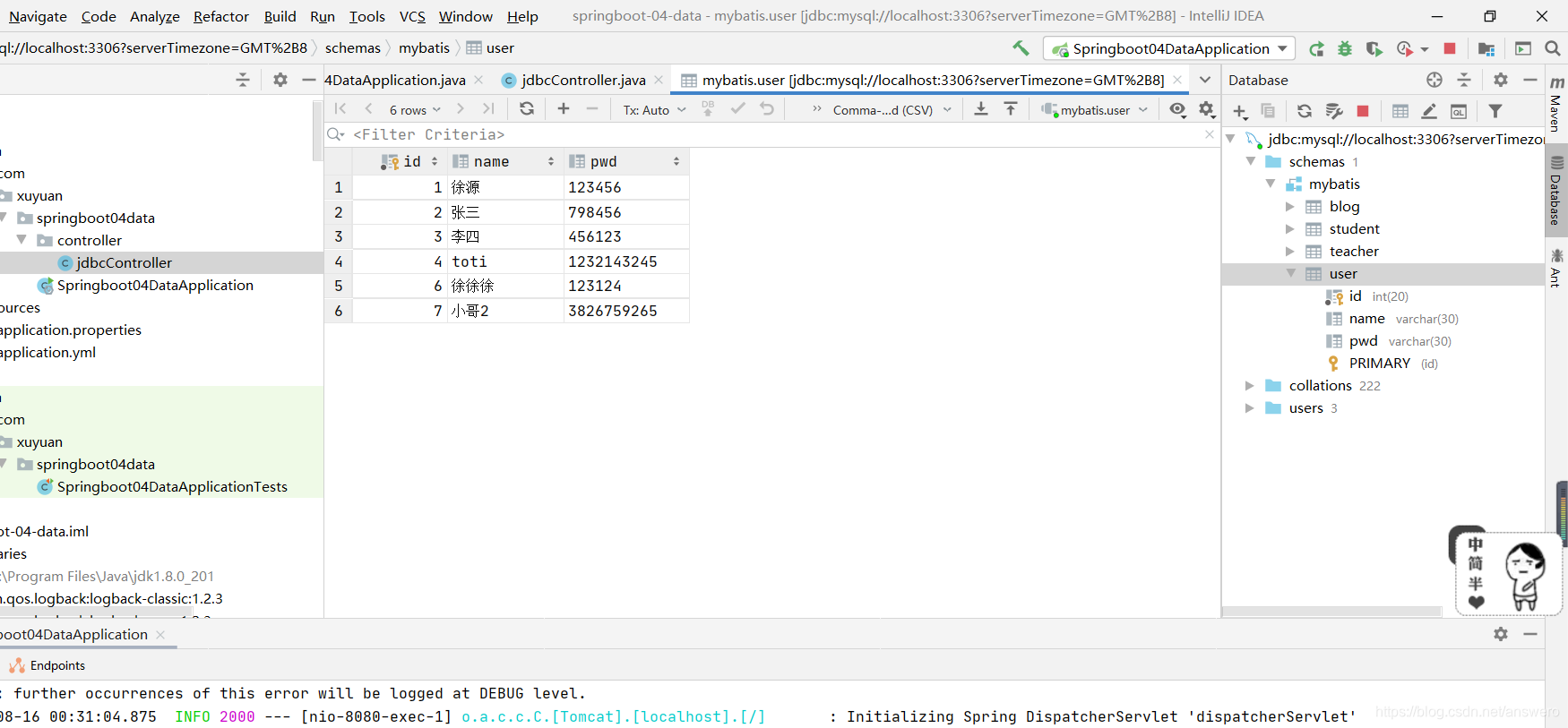1568x728 pixels.
Task: Expand the student table node
Action: 1290,228
